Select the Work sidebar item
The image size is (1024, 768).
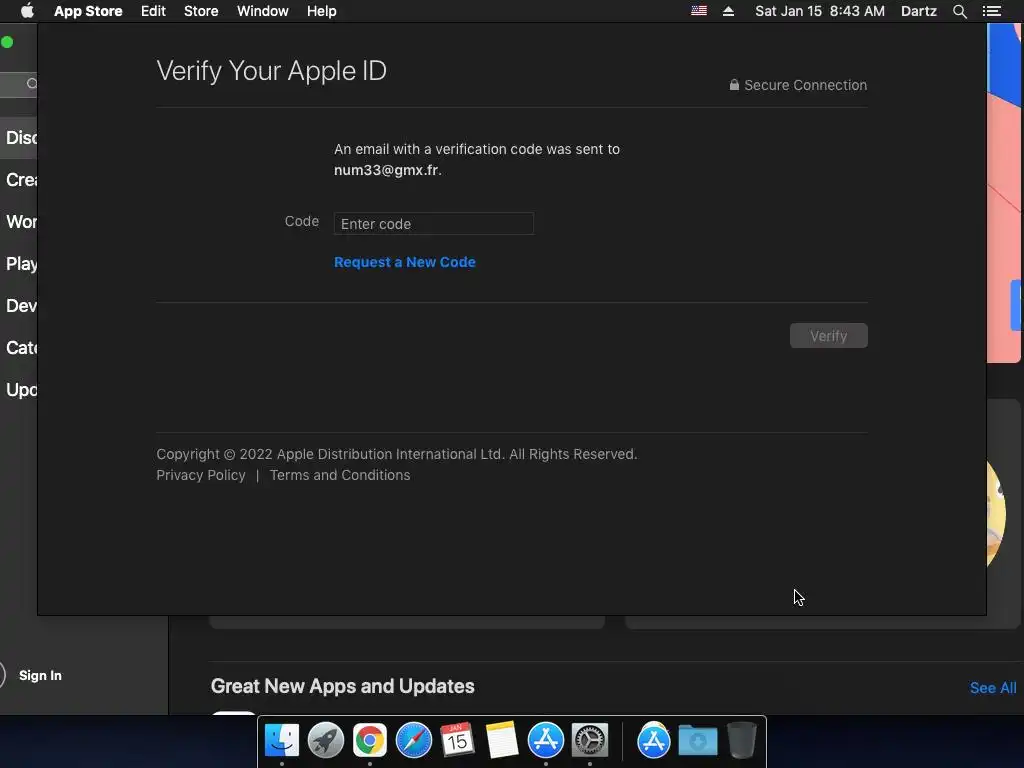(x=19, y=222)
